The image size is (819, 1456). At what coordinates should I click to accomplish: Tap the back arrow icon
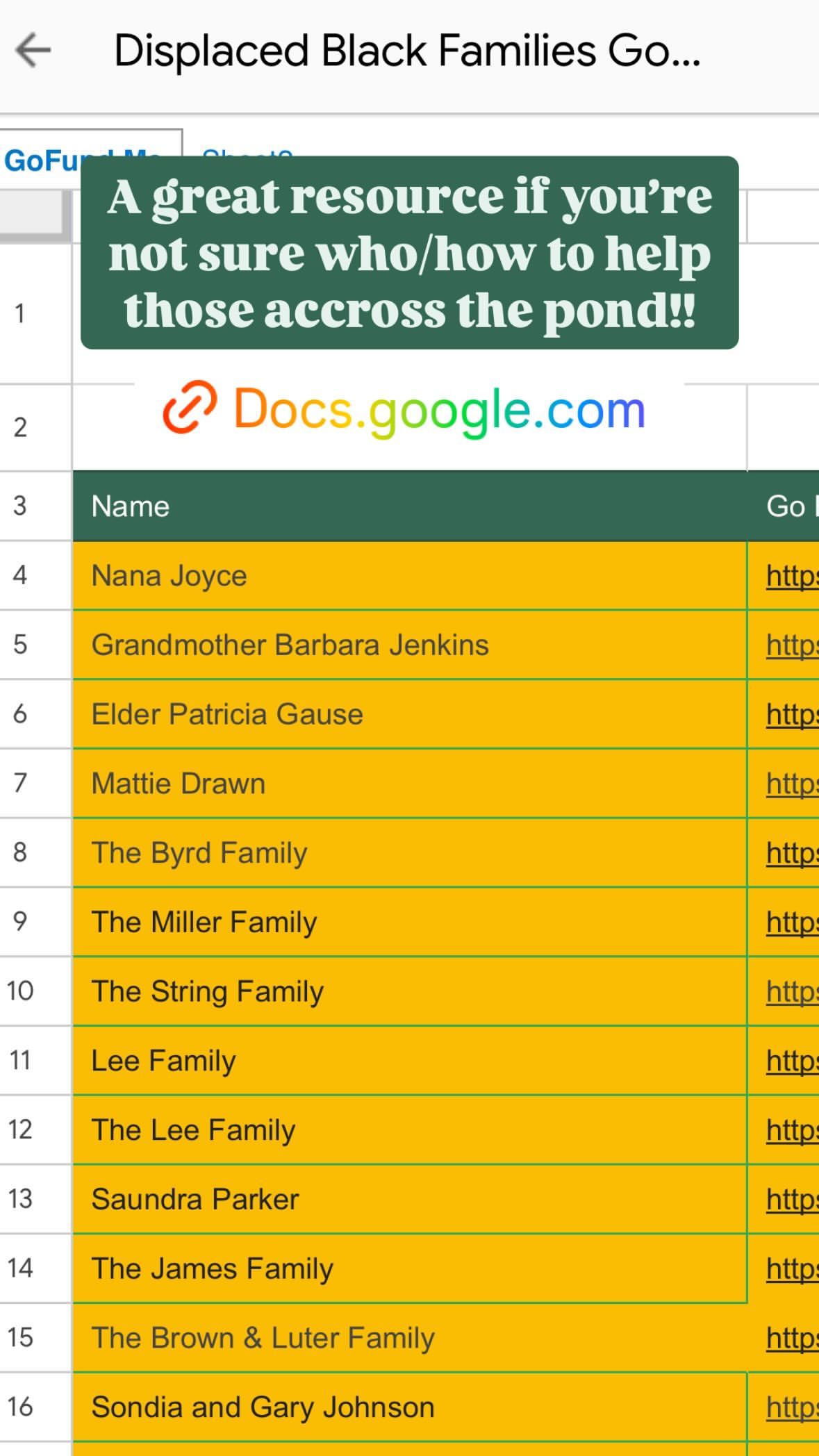coord(33,51)
